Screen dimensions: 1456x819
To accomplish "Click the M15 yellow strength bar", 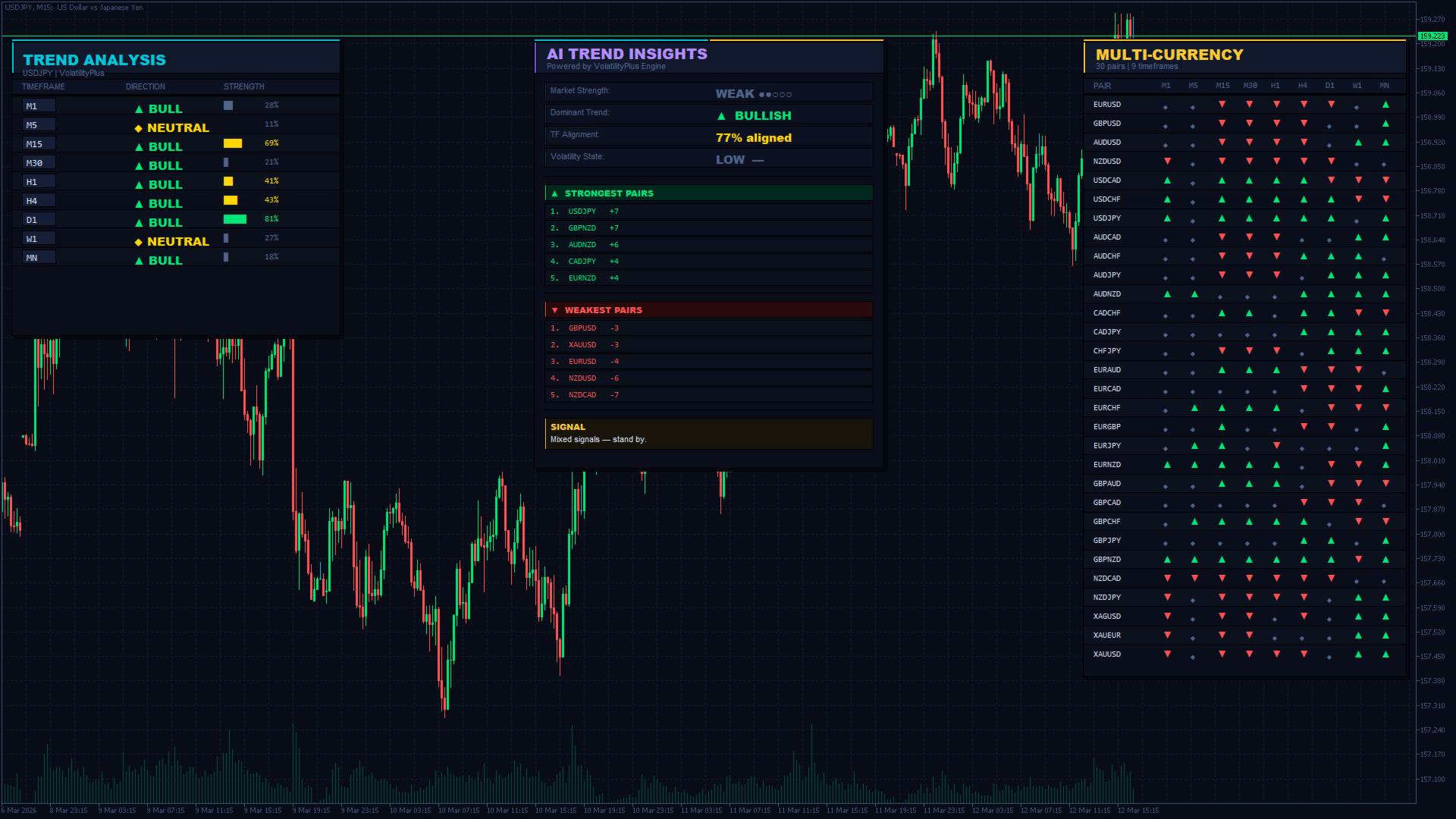I will [x=232, y=143].
